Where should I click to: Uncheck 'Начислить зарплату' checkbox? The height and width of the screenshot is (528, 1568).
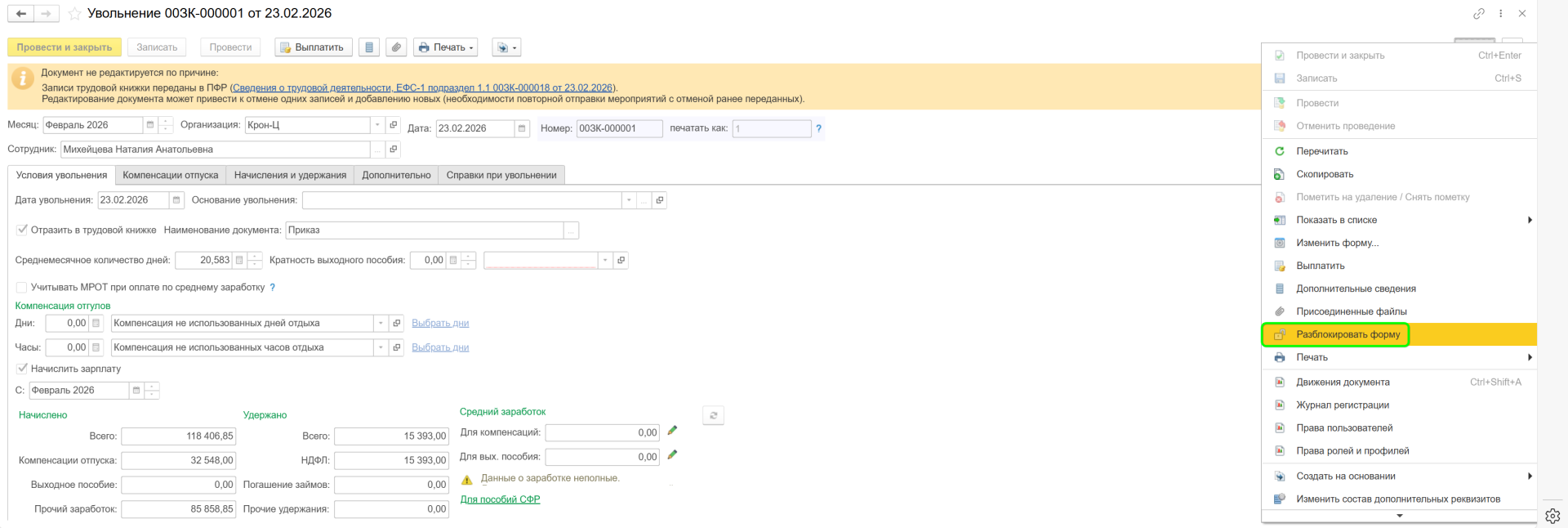point(22,369)
